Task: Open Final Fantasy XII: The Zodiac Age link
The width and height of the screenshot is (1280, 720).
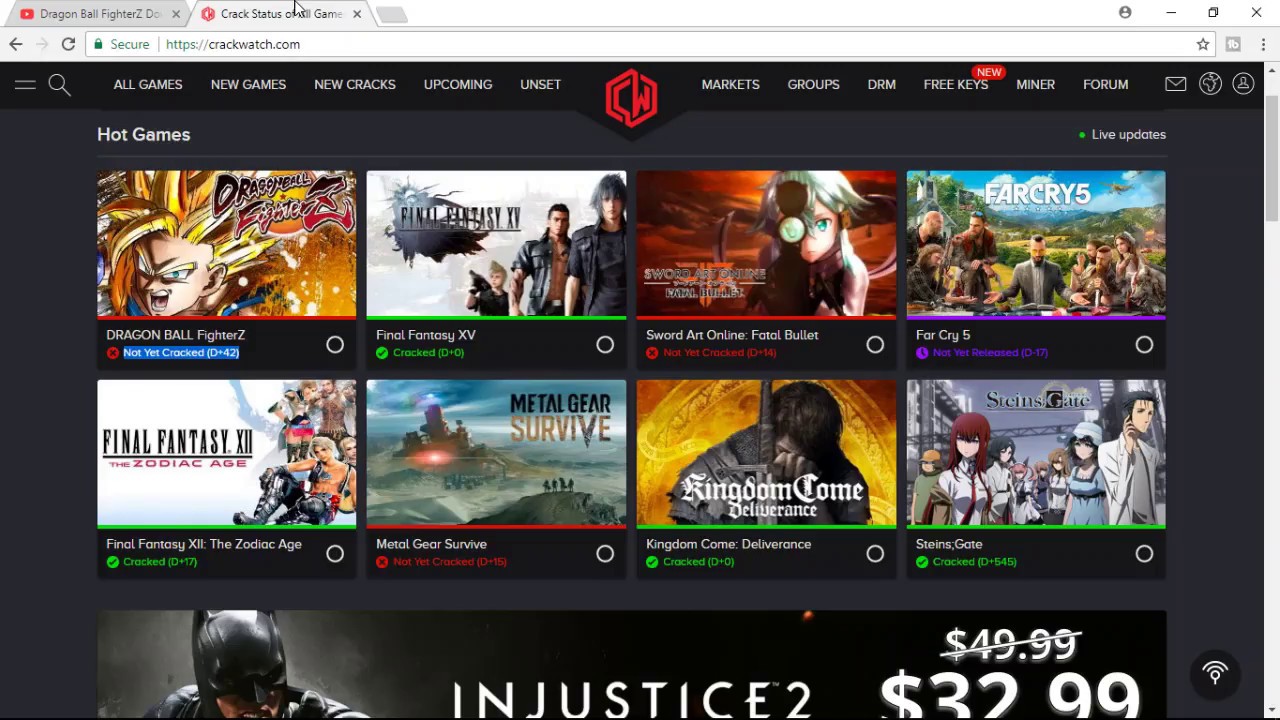Action: 203,544
